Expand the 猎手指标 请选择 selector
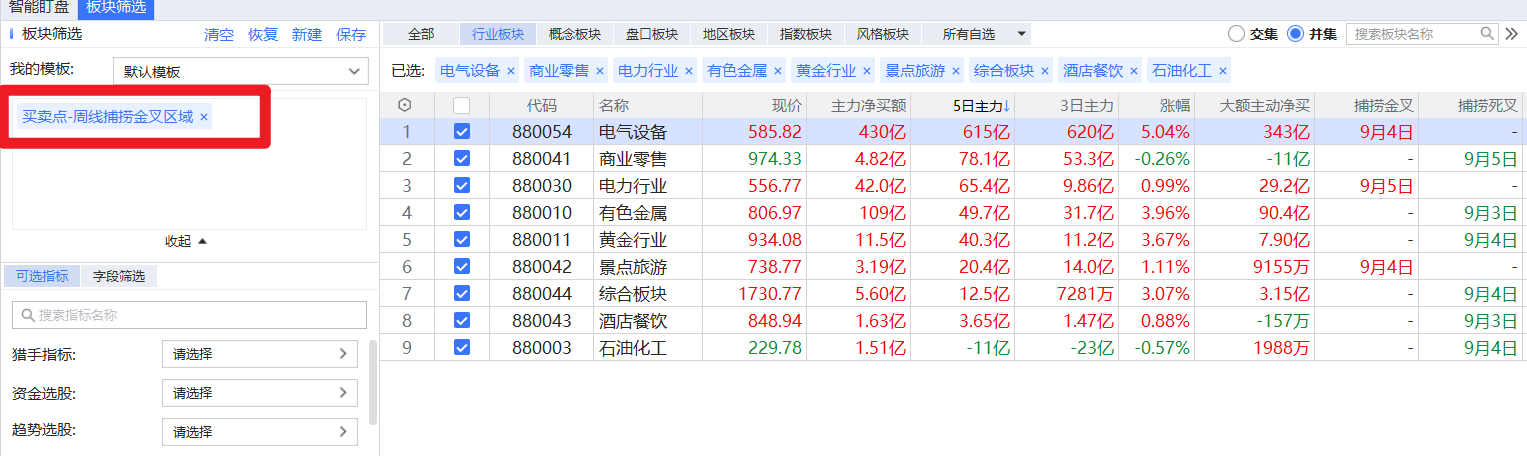The width and height of the screenshot is (1527, 456). [x=259, y=354]
